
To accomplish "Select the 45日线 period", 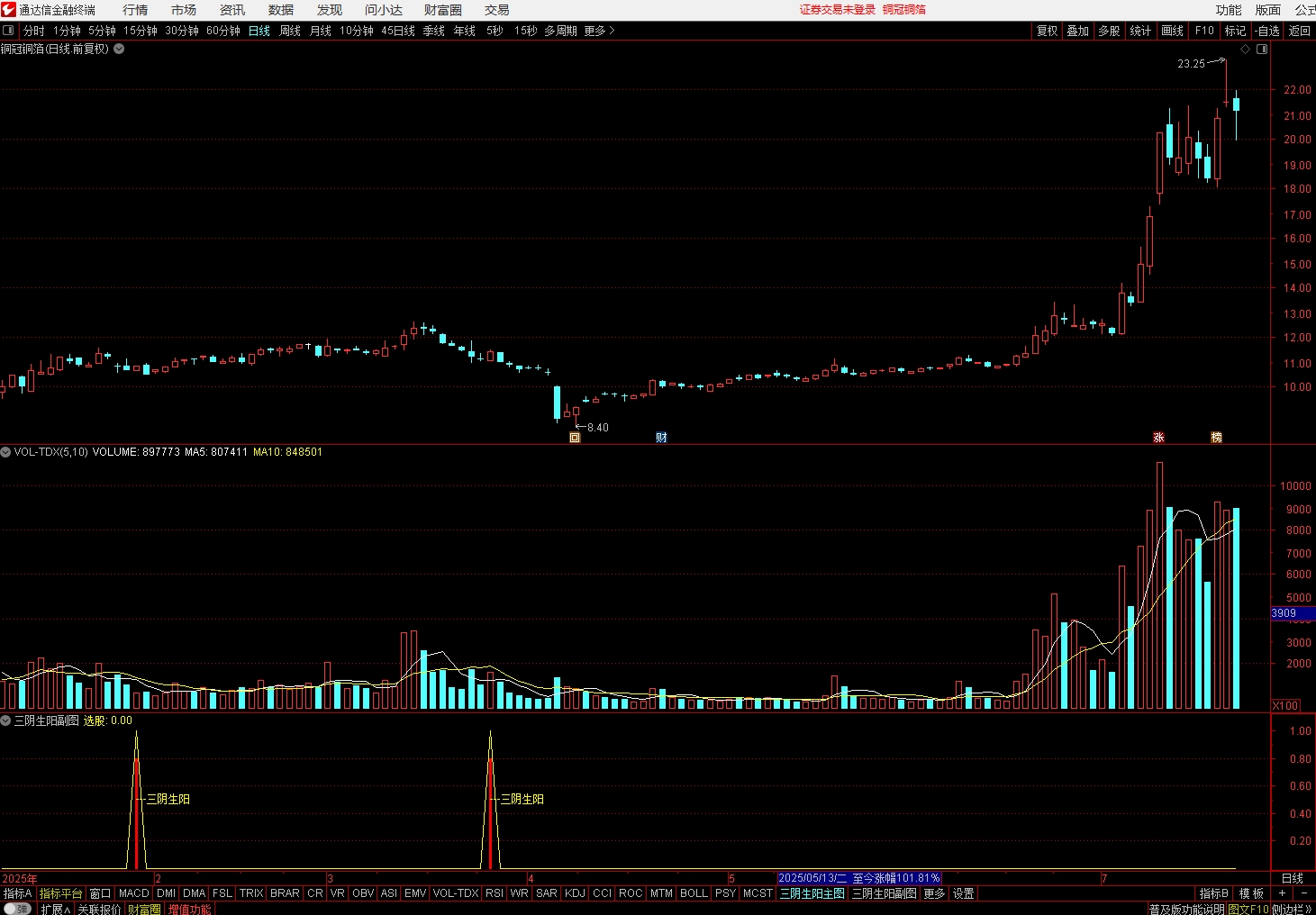I will tap(398, 31).
